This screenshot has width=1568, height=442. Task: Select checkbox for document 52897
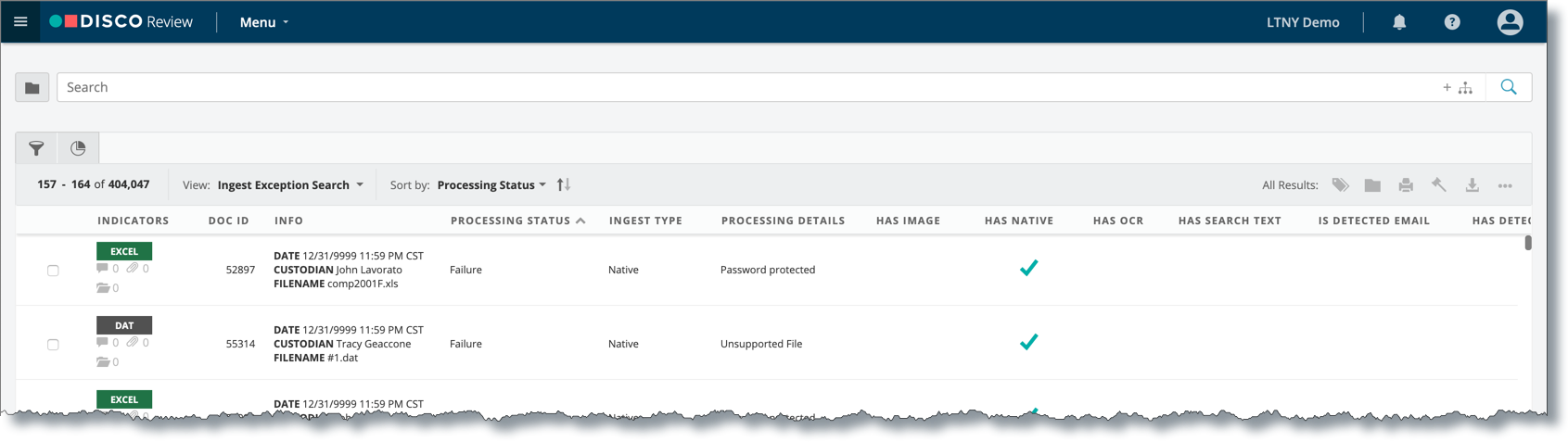click(53, 271)
